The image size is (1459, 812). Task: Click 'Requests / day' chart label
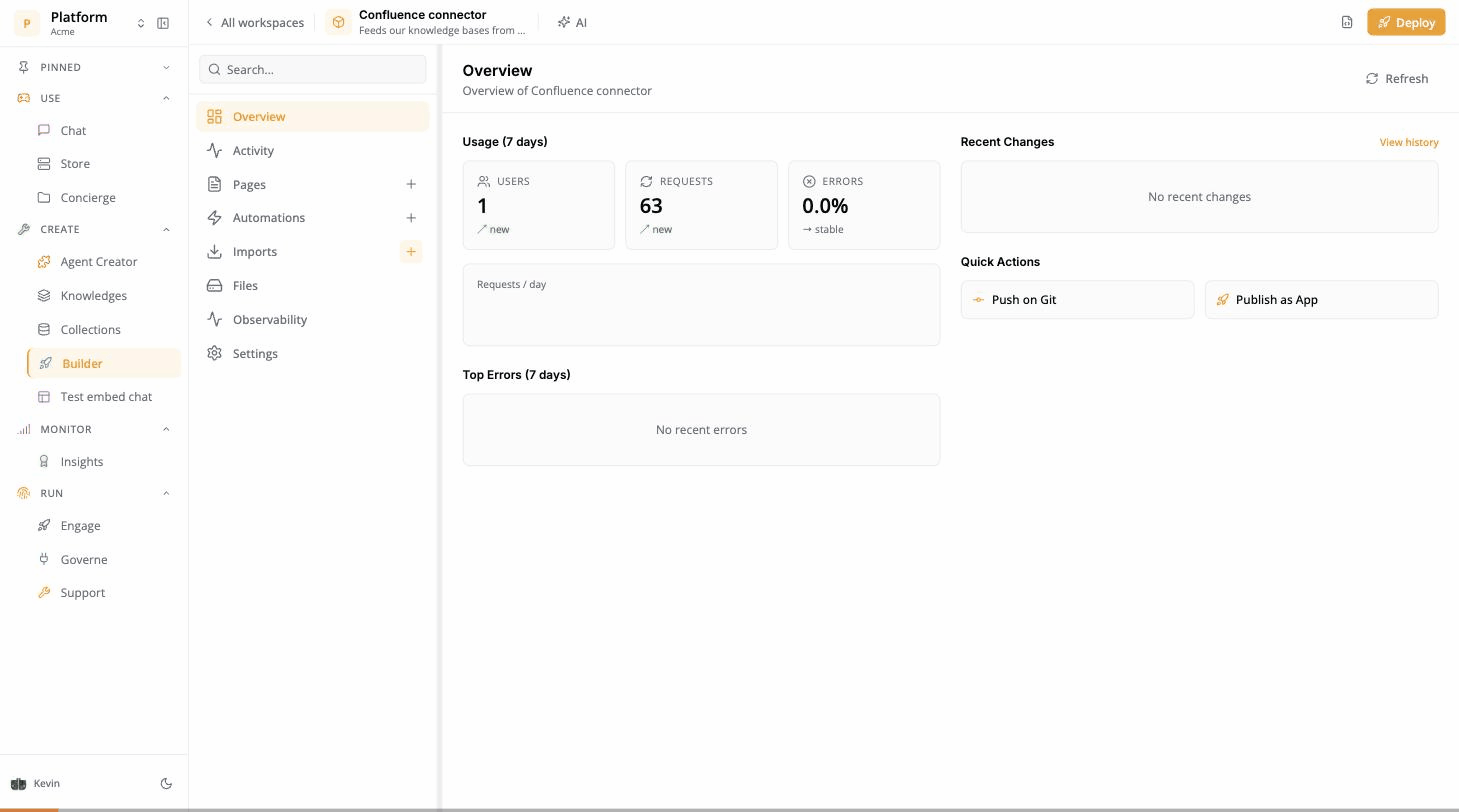pyautogui.click(x=511, y=285)
